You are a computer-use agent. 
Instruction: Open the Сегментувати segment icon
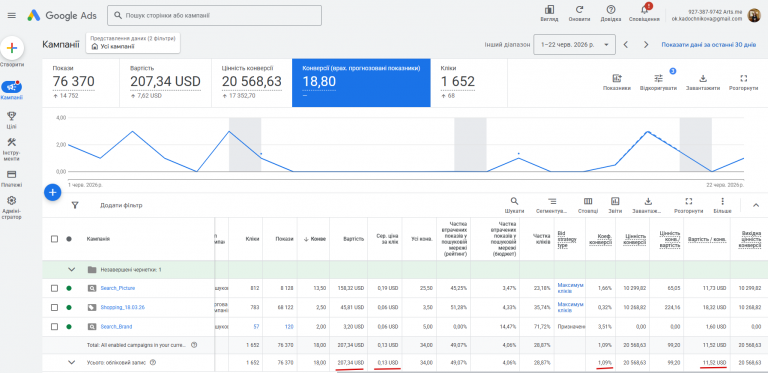coord(552,205)
